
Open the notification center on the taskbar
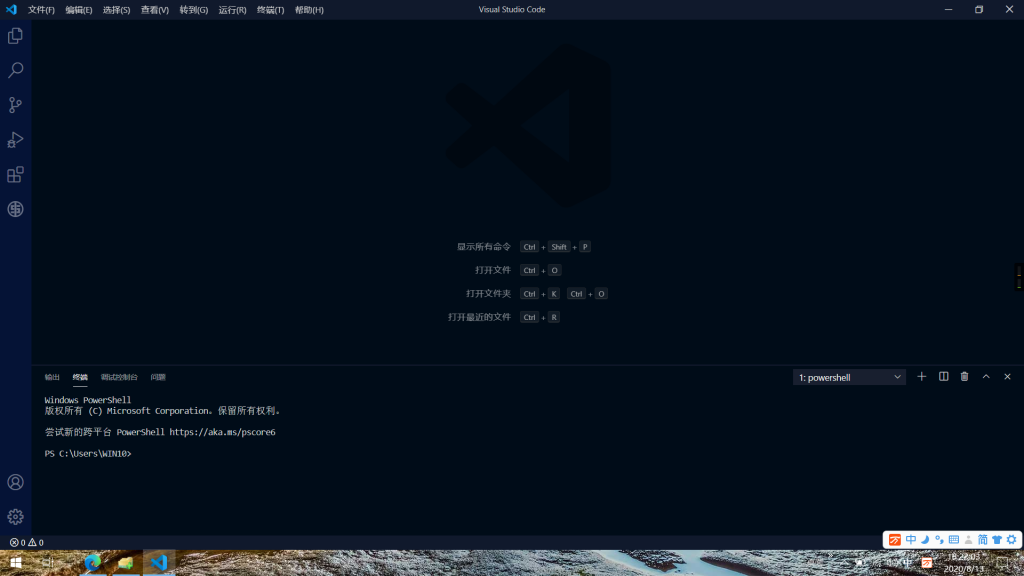1003,563
